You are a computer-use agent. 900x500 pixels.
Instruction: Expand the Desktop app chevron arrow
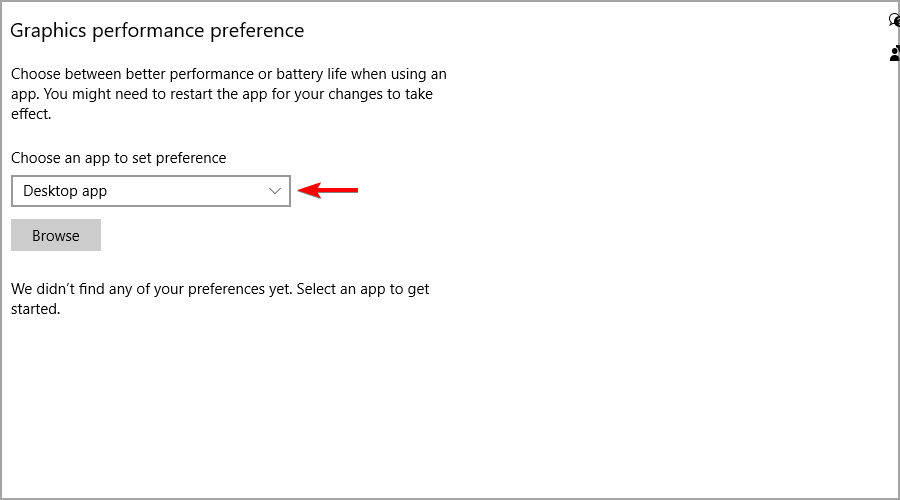coord(275,191)
